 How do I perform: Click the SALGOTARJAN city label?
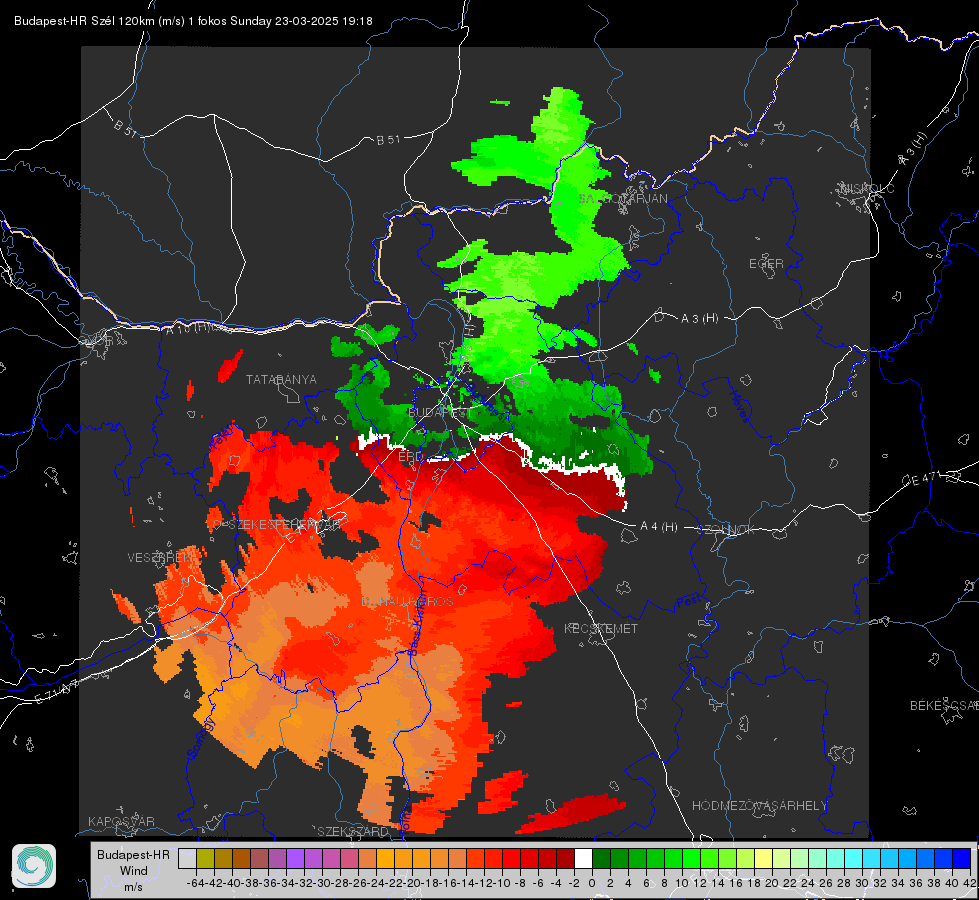coord(622,199)
